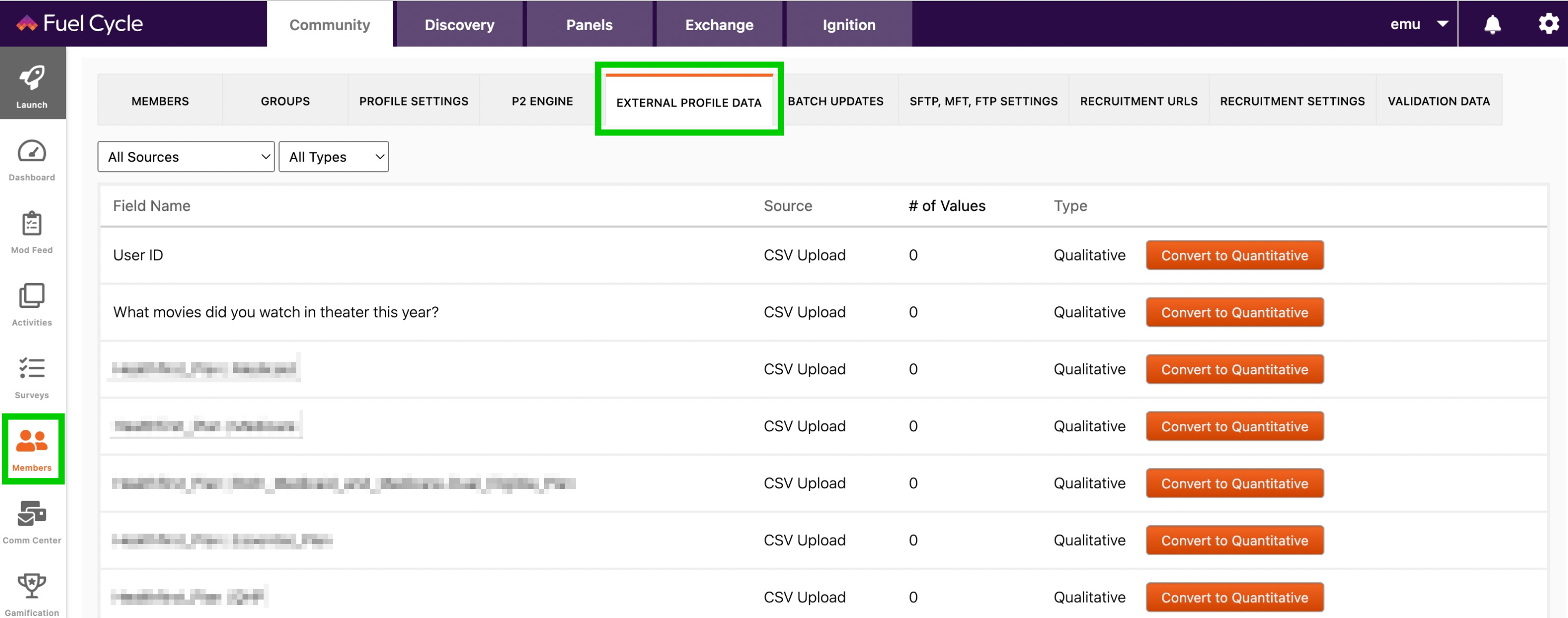This screenshot has width=1568, height=618.
Task: Open the Recruitment URLs tab
Action: (1138, 101)
